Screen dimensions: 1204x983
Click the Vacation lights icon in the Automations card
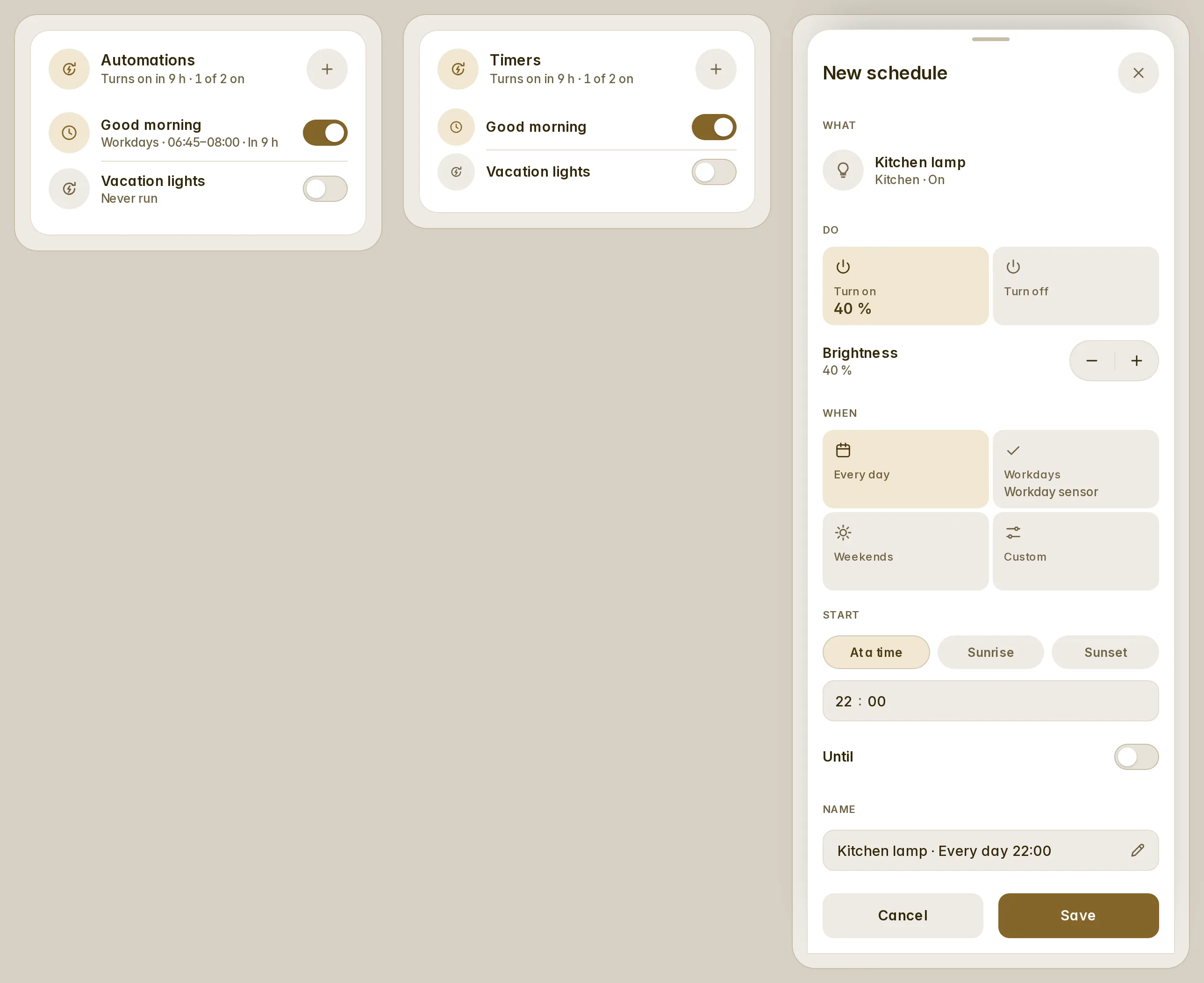[69, 189]
